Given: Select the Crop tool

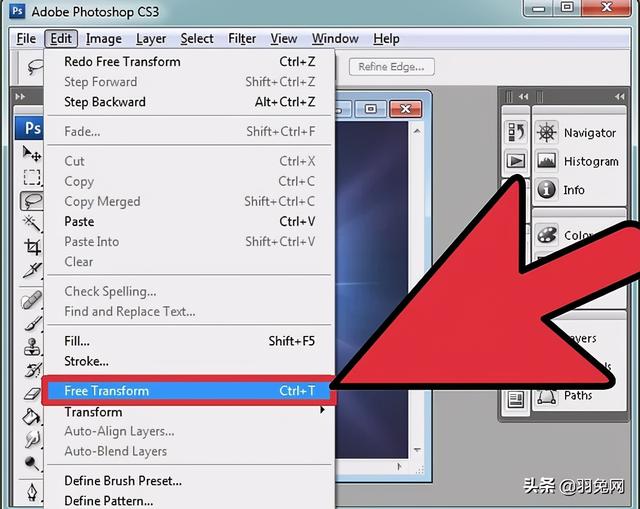Looking at the screenshot, I should (32, 247).
